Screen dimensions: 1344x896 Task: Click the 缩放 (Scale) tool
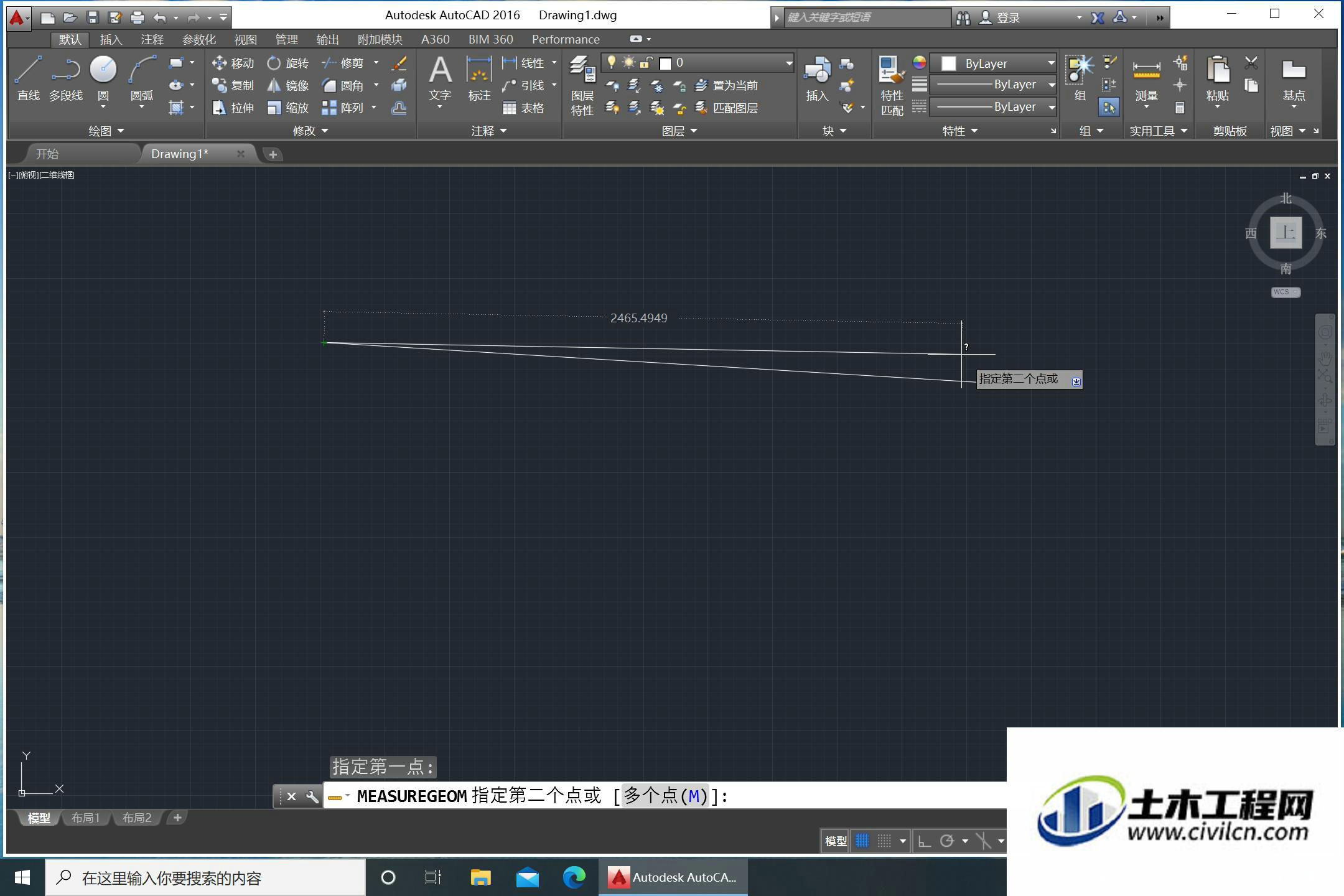(x=287, y=108)
